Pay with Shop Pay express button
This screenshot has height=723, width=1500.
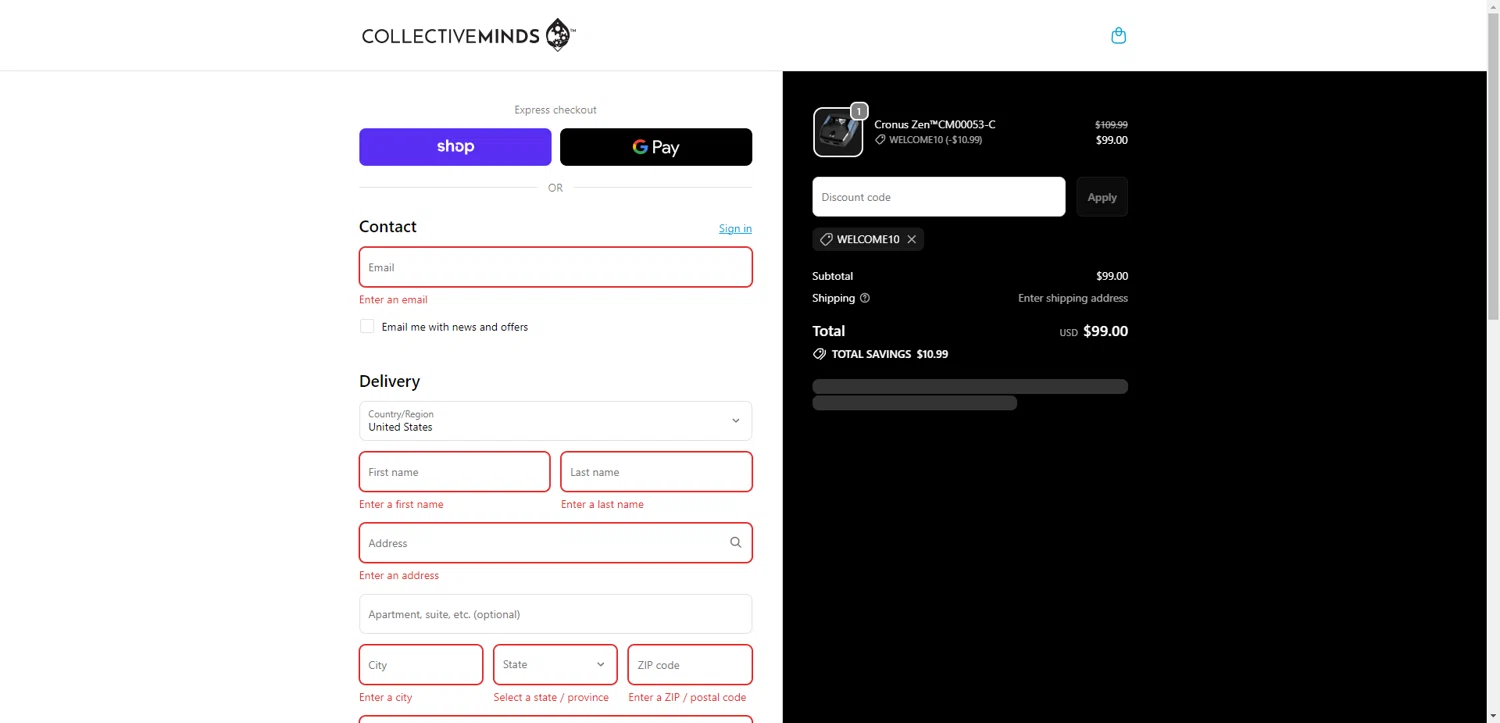(x=455, y=147)
